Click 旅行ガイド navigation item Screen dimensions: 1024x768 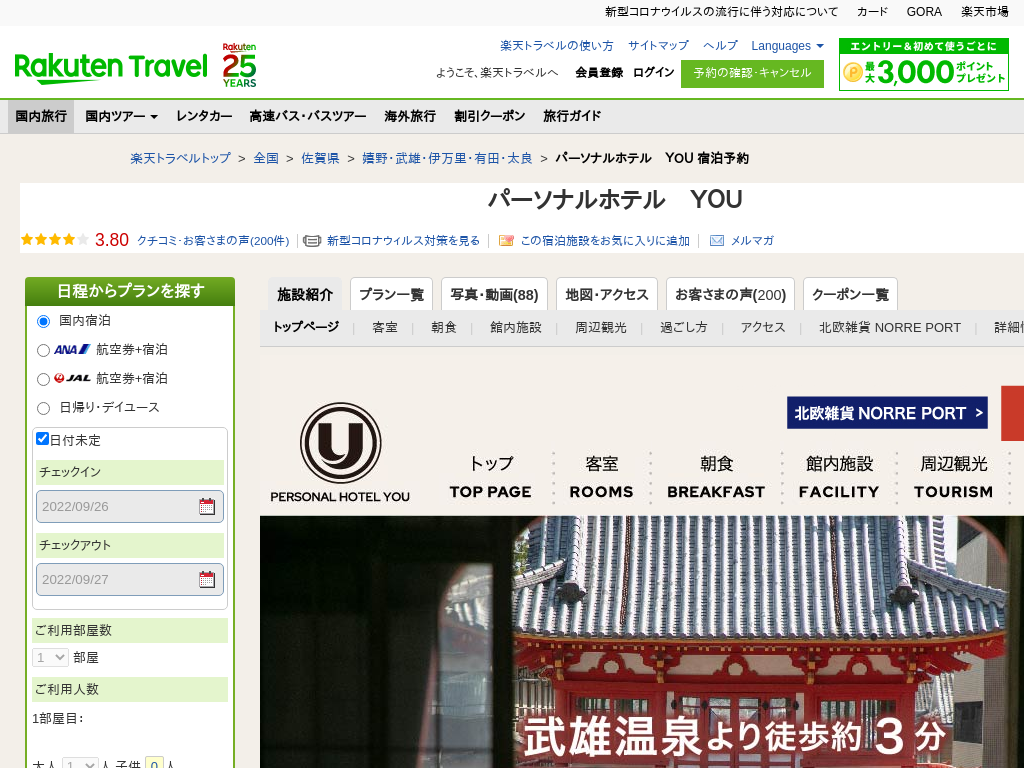(x=572, y=116)
